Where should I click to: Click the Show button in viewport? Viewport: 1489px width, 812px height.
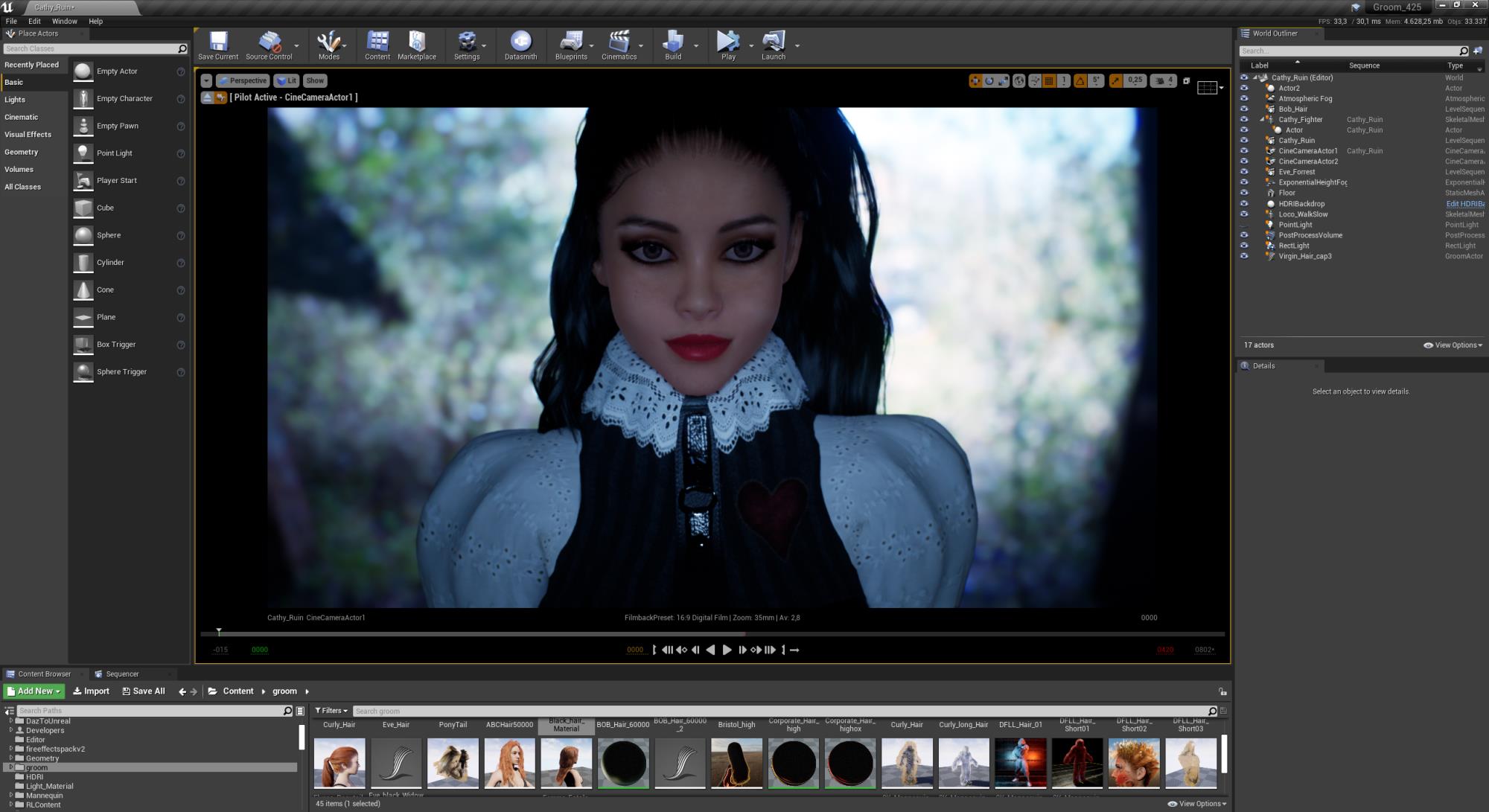[x=315, y=80]
